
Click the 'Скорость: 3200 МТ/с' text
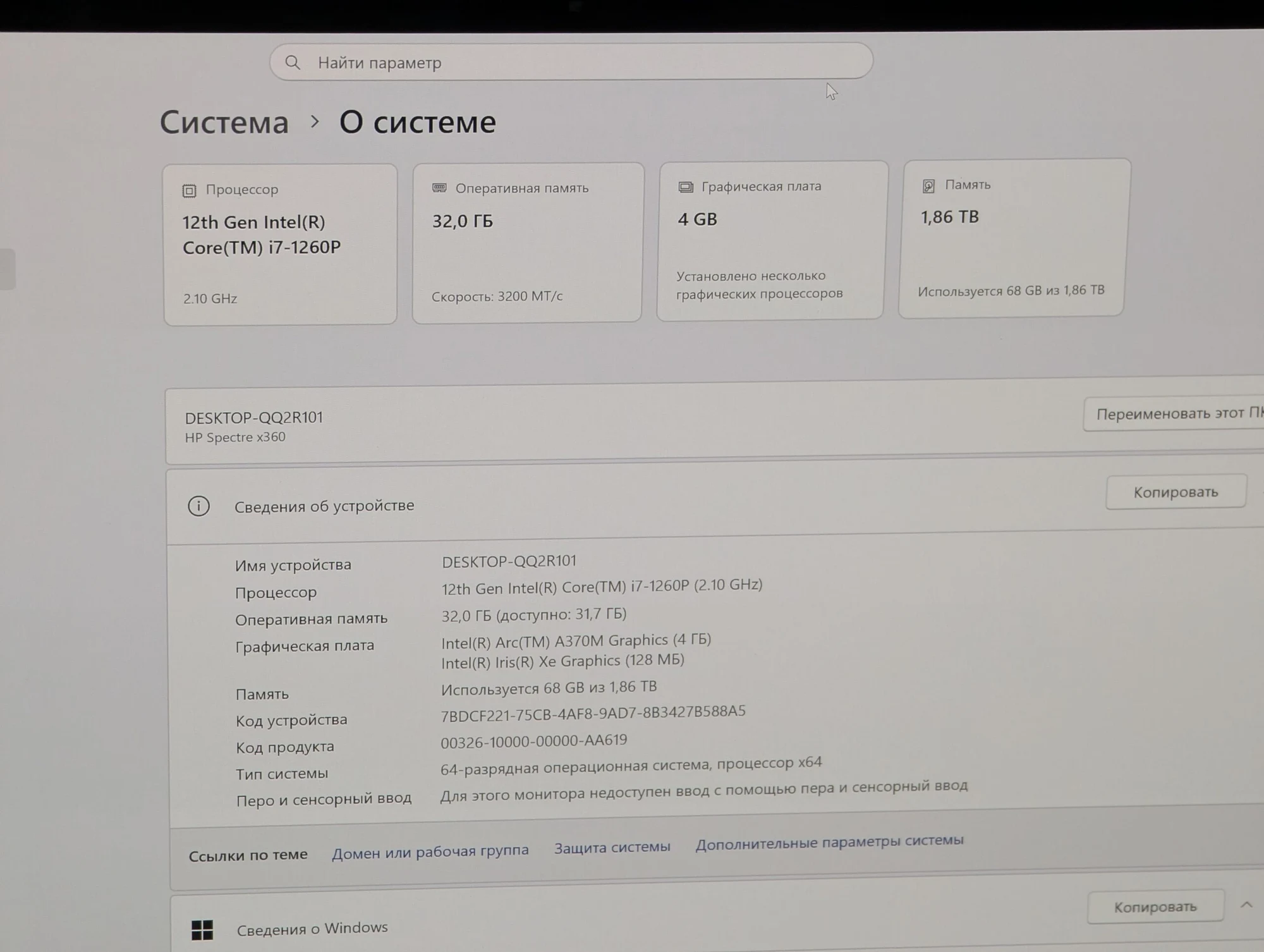point(497,296)
